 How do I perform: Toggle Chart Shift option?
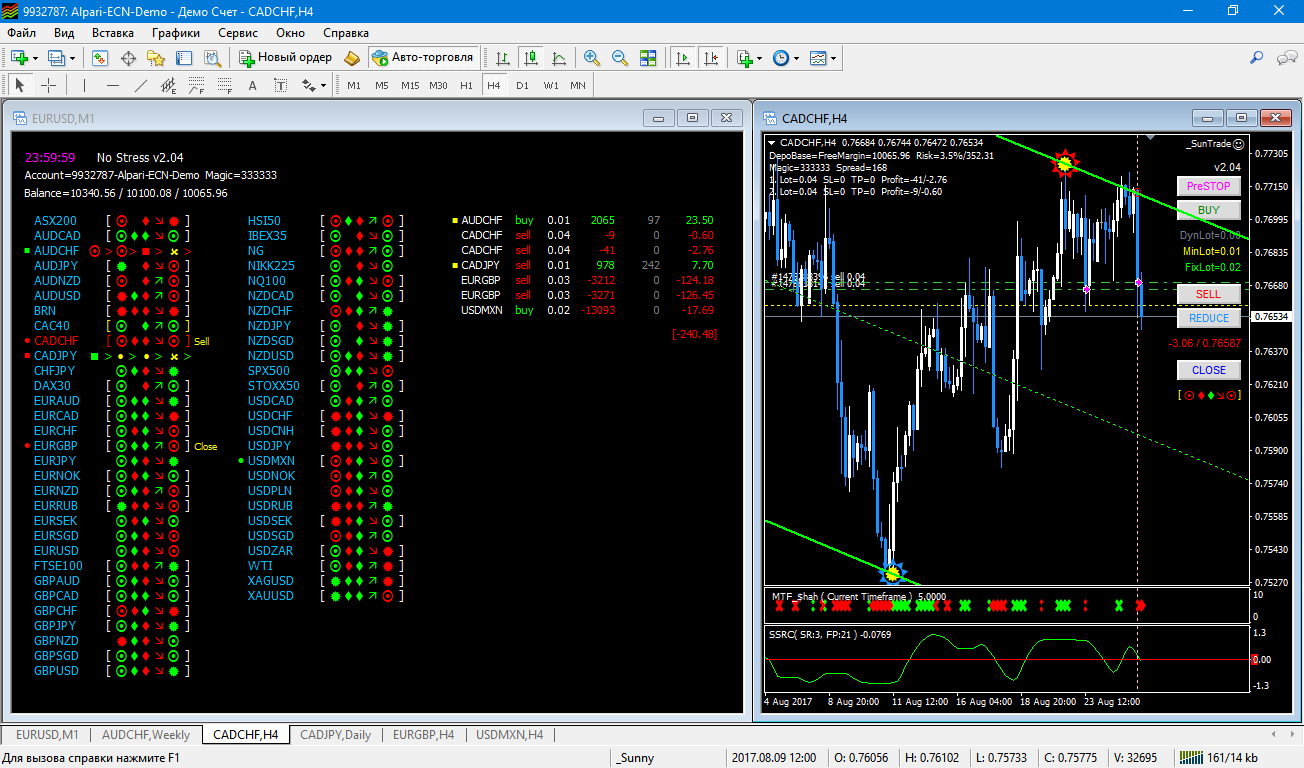click(712, 58)
